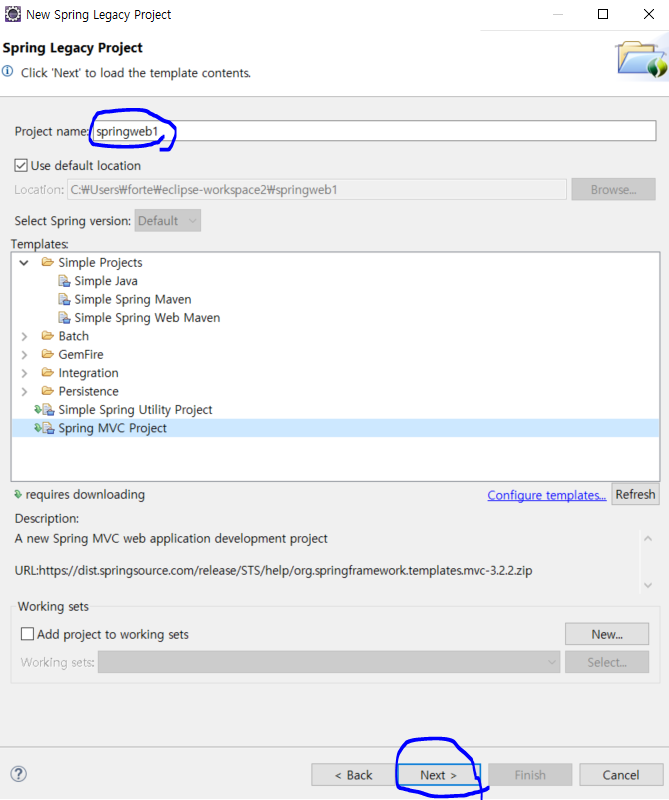Image resolution: width=669 pixels, height=800 pixels.
Task: Click the Simple Spring Web Maven icon
Action: coord(64,318)
